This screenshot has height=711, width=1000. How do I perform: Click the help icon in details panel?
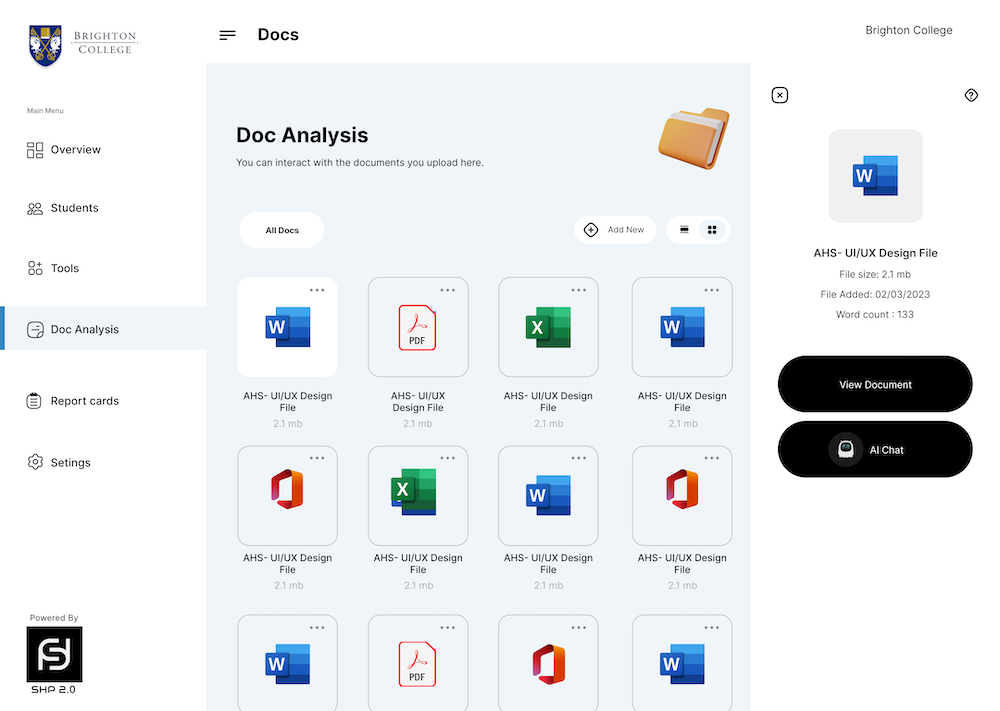coord(971,95)
